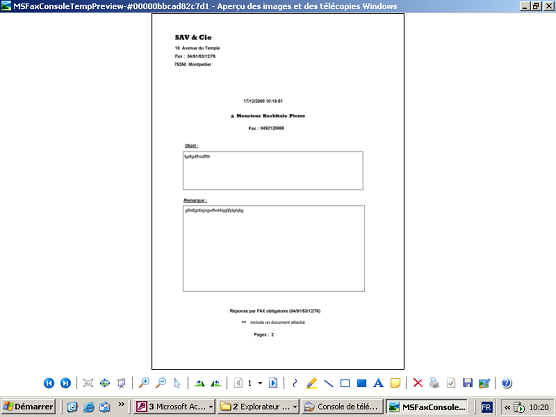Delete with the red X icon
The width and height of the screenshot is (556, 417).
[418, 383]
